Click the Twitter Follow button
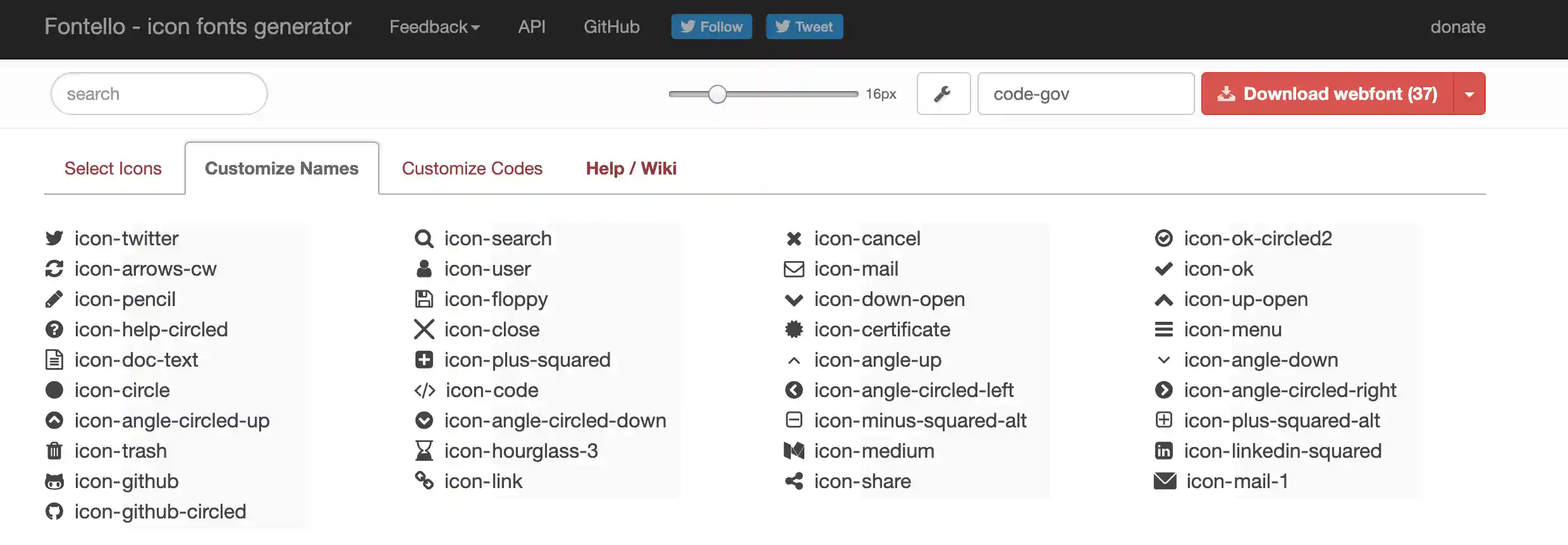 click(x=711, y=27)
